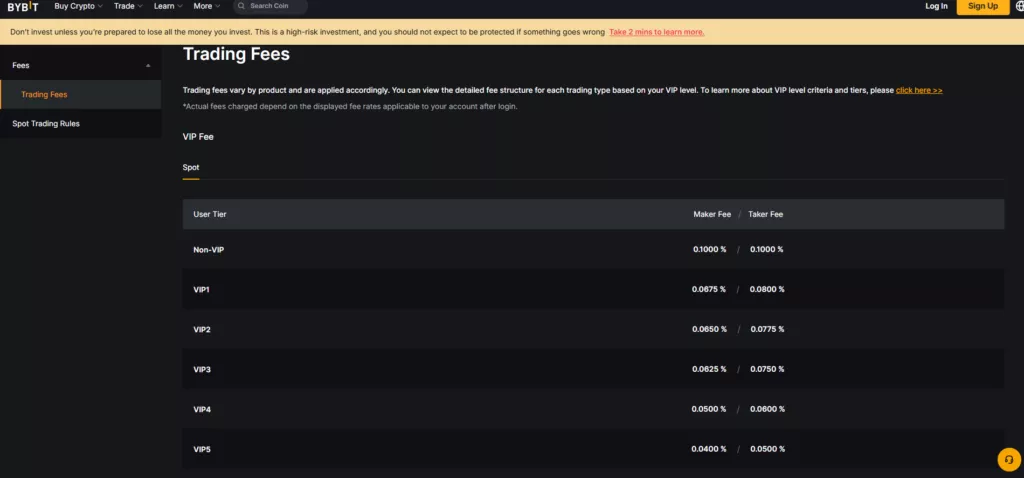Viewport: 1024px width, 478px height.
Task: Focus the Search Coin input field
Action: pyautogui.click(x=270, y=7)
